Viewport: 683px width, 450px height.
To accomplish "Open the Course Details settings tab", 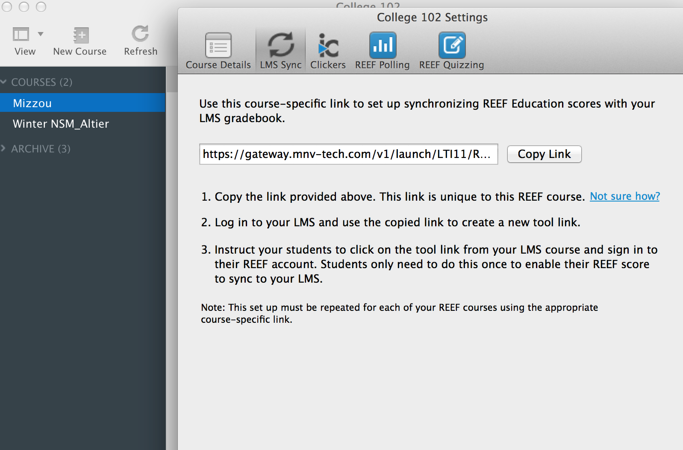I will [218, 51].
